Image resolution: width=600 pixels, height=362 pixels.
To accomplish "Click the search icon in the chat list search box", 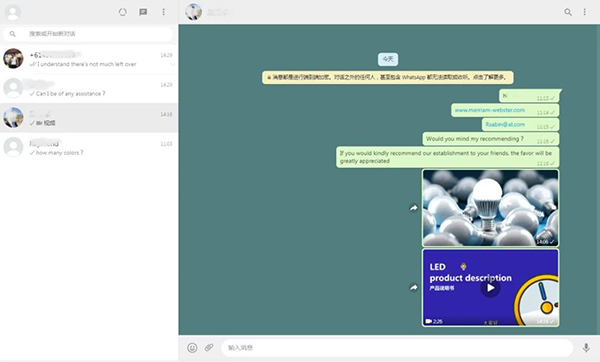I will (13, 34).
